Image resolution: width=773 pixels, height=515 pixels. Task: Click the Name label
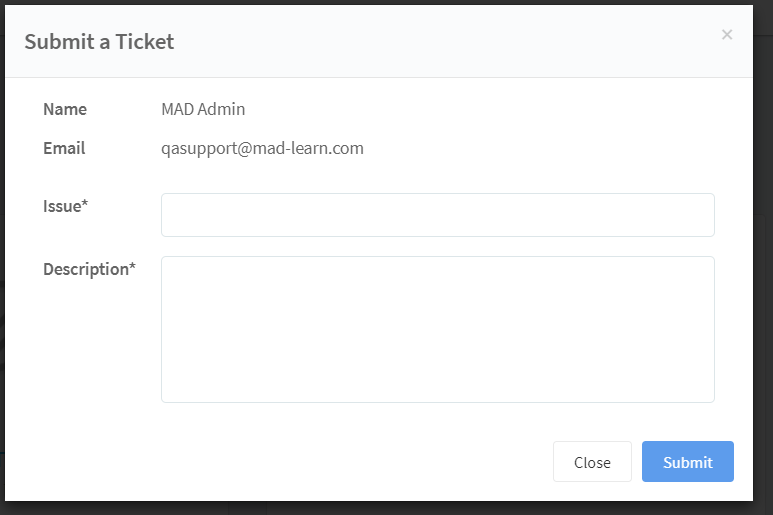coord(65,109)
